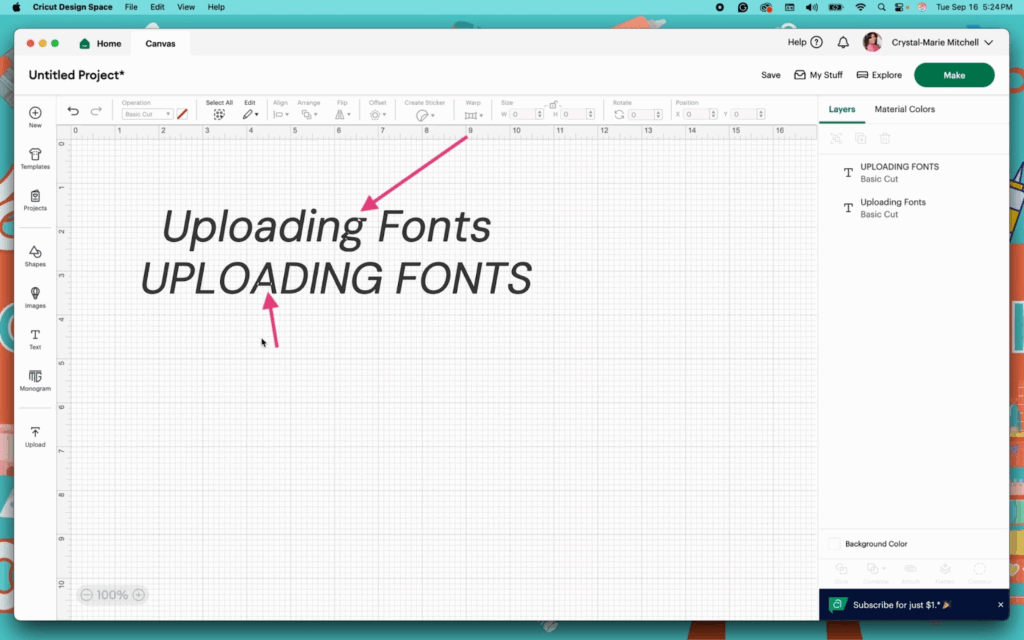Open the Align dropdown
Viewport: 1024px width, 640px height.
[x=281, y=114]
